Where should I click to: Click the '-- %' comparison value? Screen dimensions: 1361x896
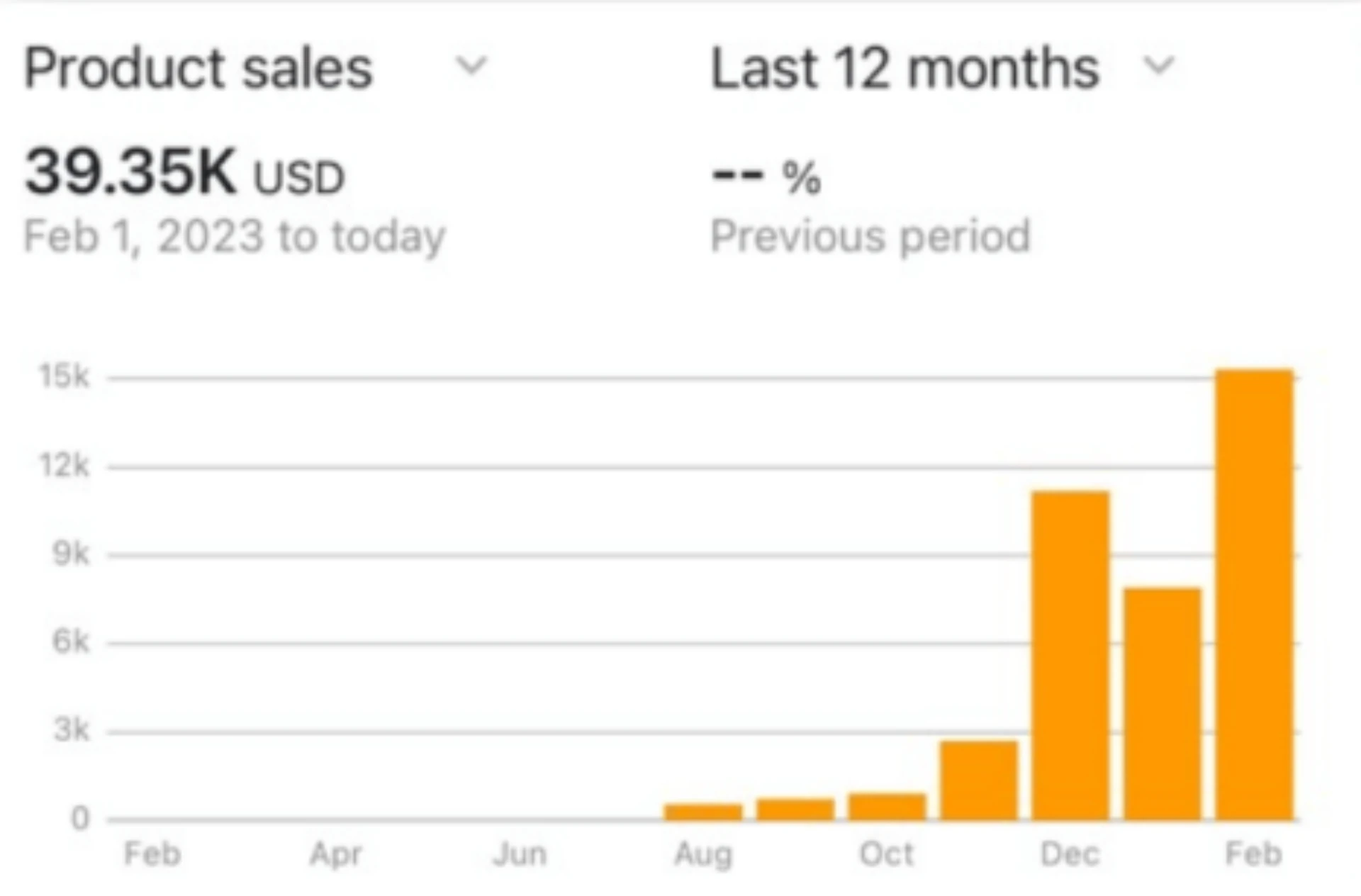click(x=766, y=176)
